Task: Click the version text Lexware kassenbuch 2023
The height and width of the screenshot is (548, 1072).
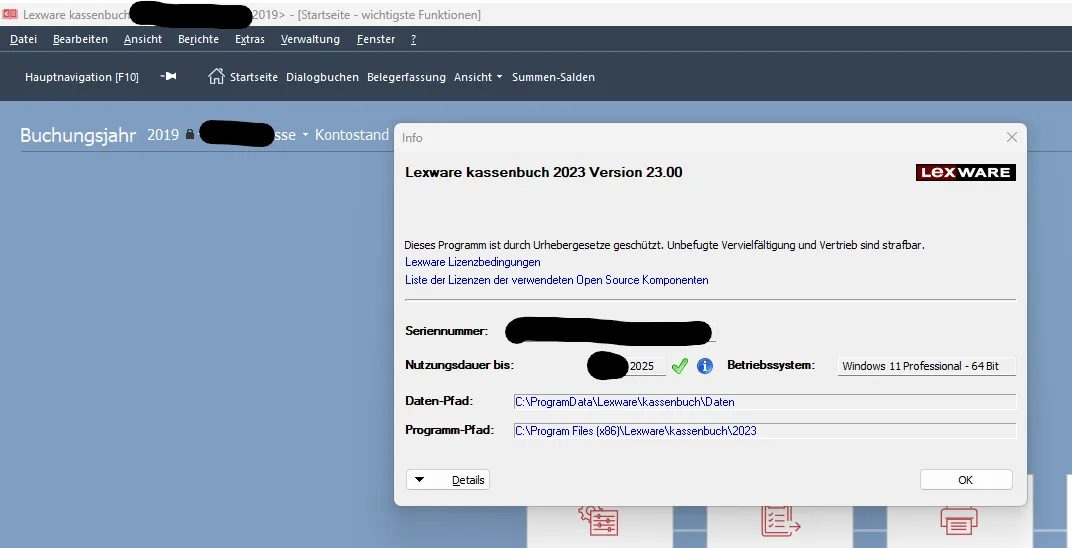Action: (x=544, y=172)
